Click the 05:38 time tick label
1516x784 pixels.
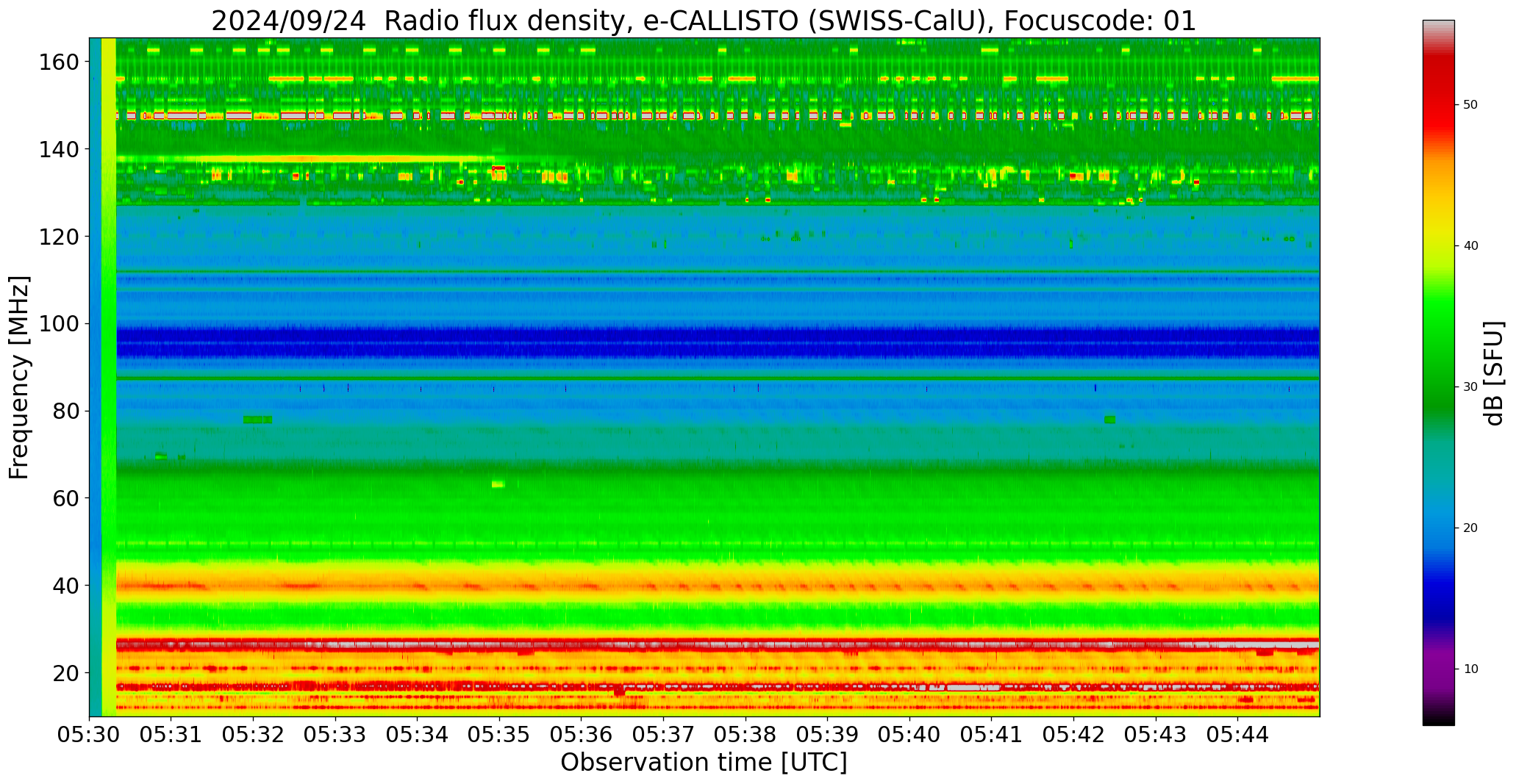(x=746, y=735)
